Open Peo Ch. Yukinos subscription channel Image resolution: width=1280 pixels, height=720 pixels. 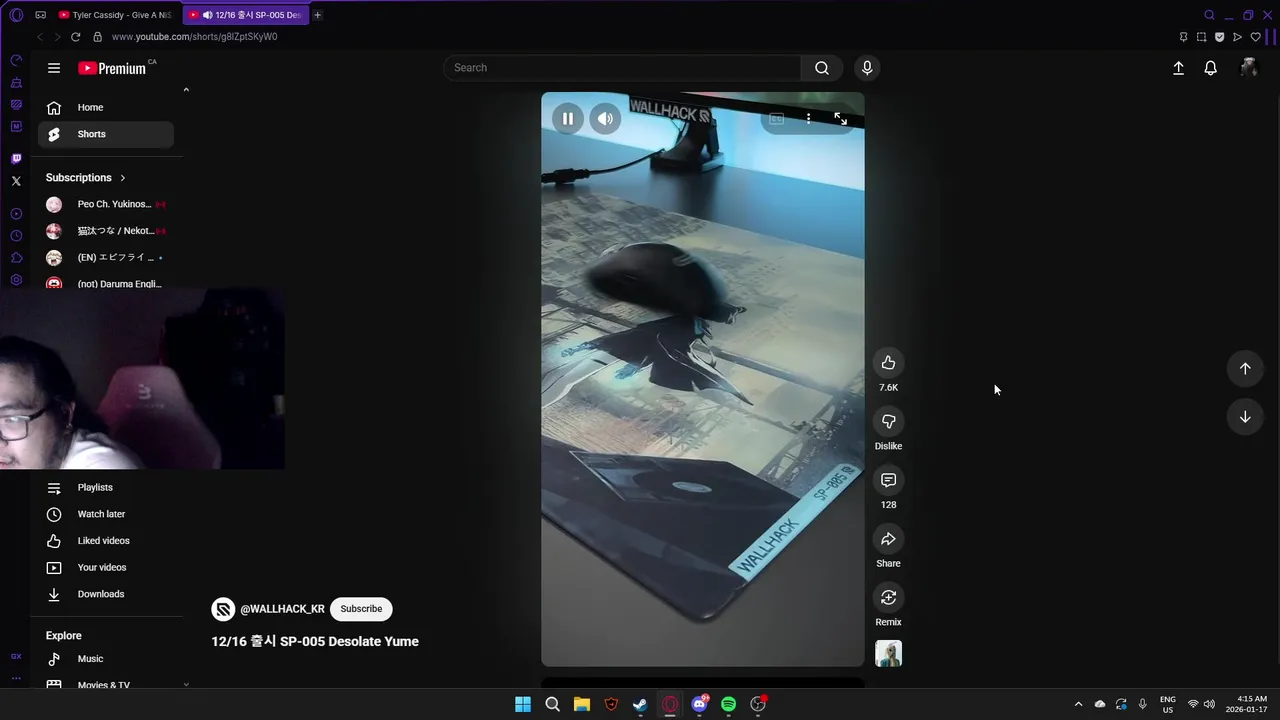106,204
